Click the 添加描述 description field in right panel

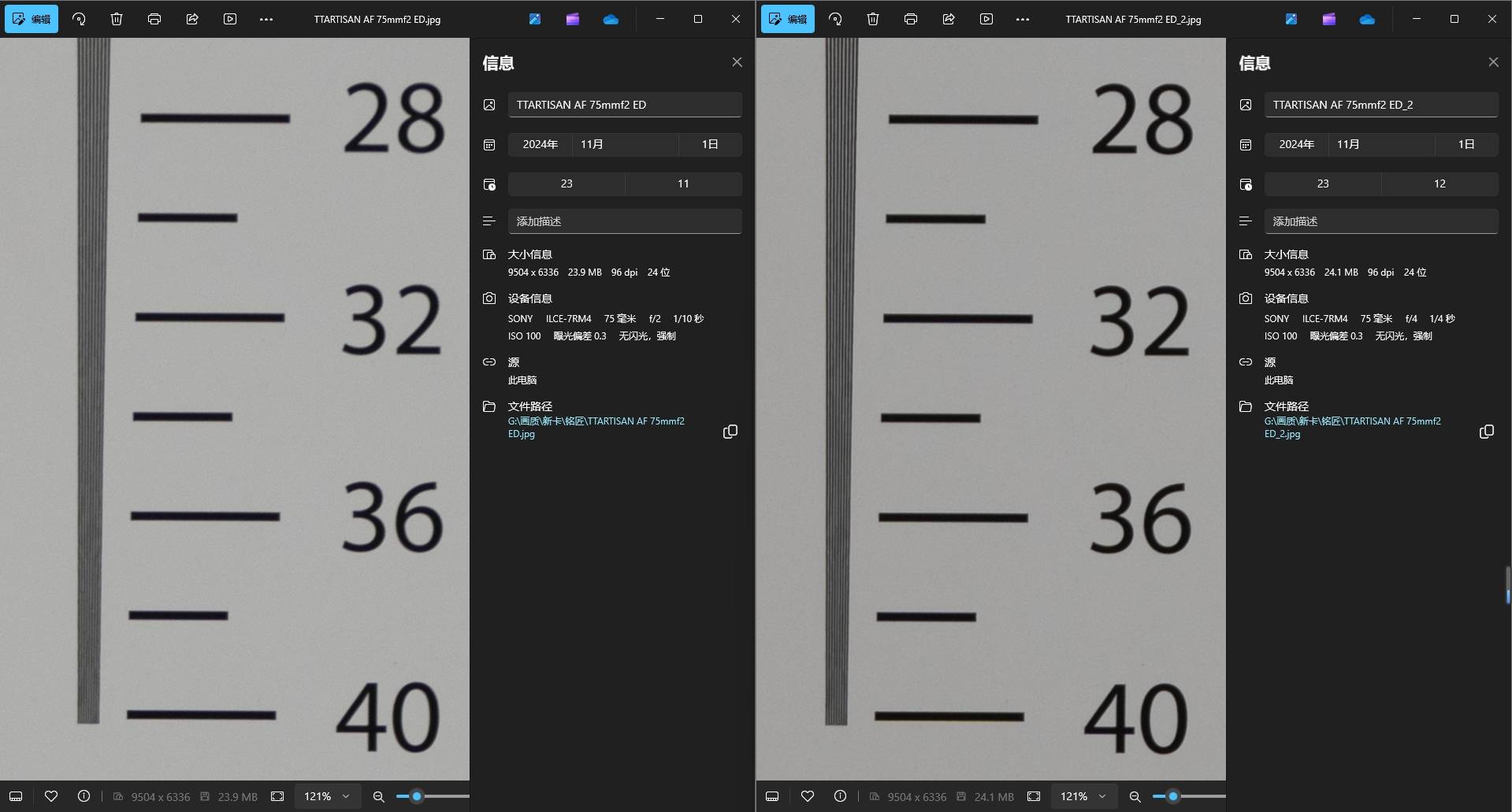pos(1380,221)
